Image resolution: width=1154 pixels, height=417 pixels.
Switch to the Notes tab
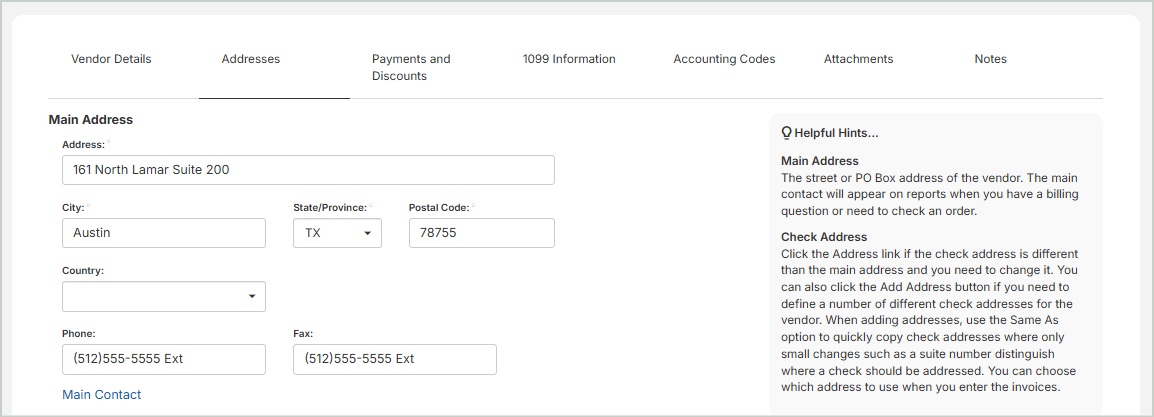pos(990,59)
